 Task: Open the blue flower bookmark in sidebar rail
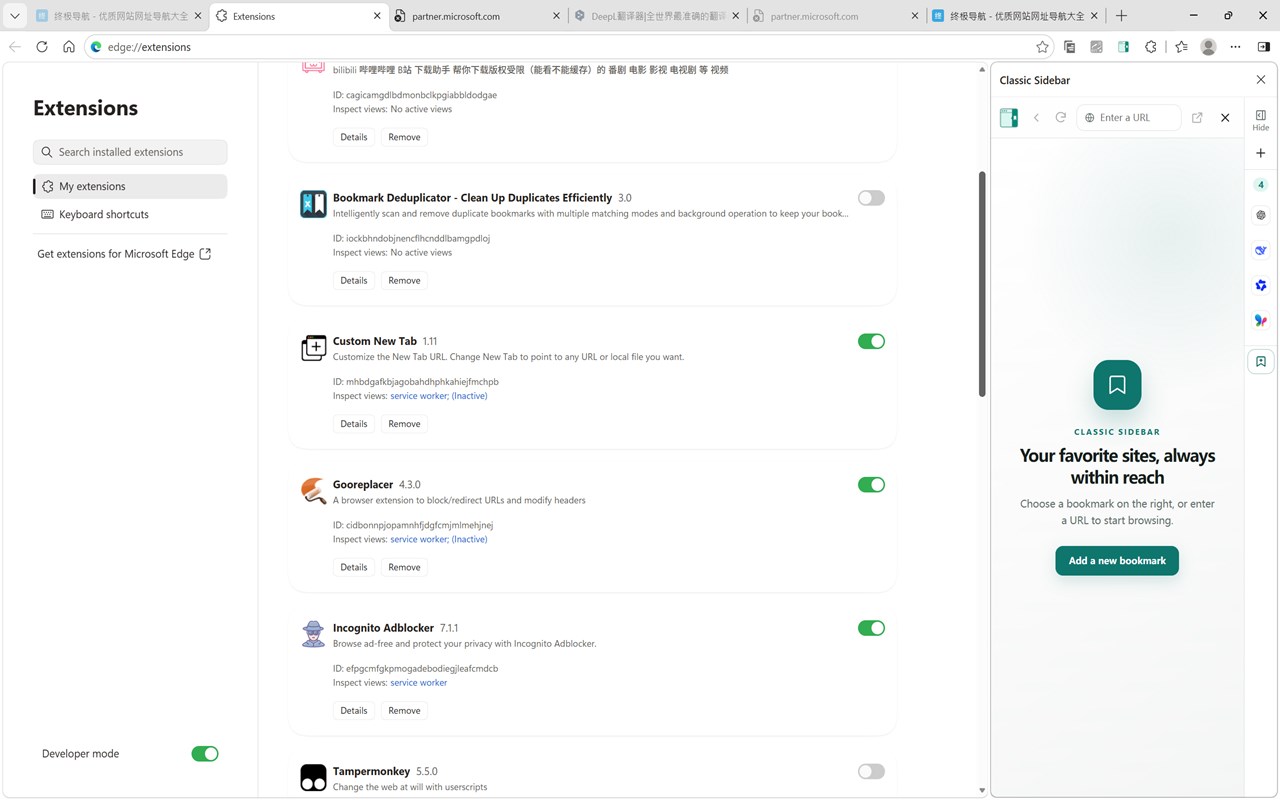[x=1260, y=286]
